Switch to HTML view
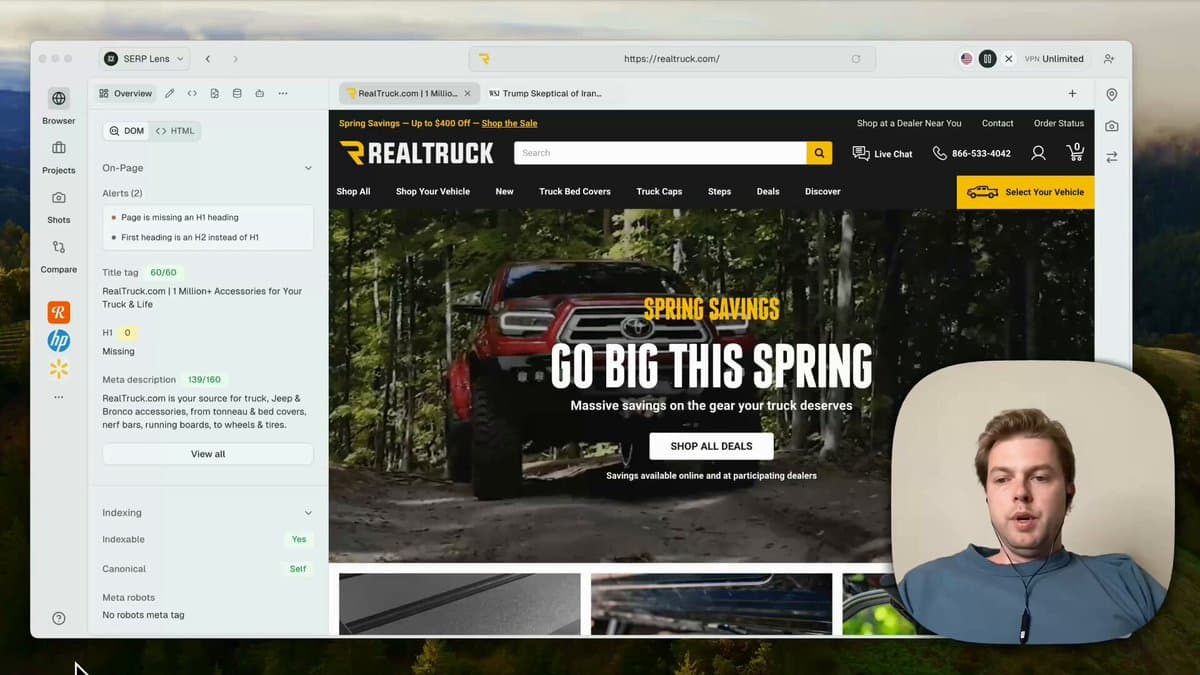 pos(175,131)
